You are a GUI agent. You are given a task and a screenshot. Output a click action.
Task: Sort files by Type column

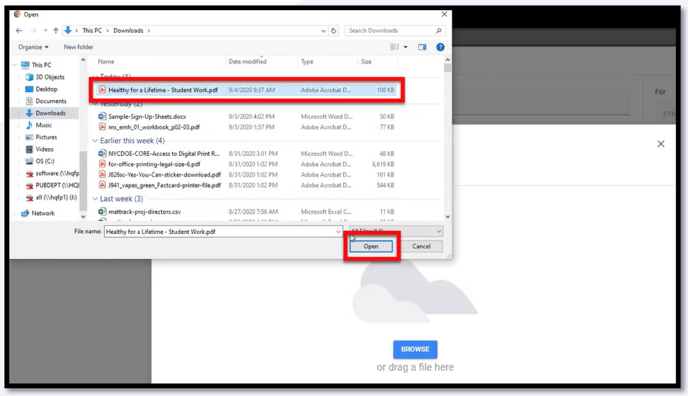click(307, 62)
